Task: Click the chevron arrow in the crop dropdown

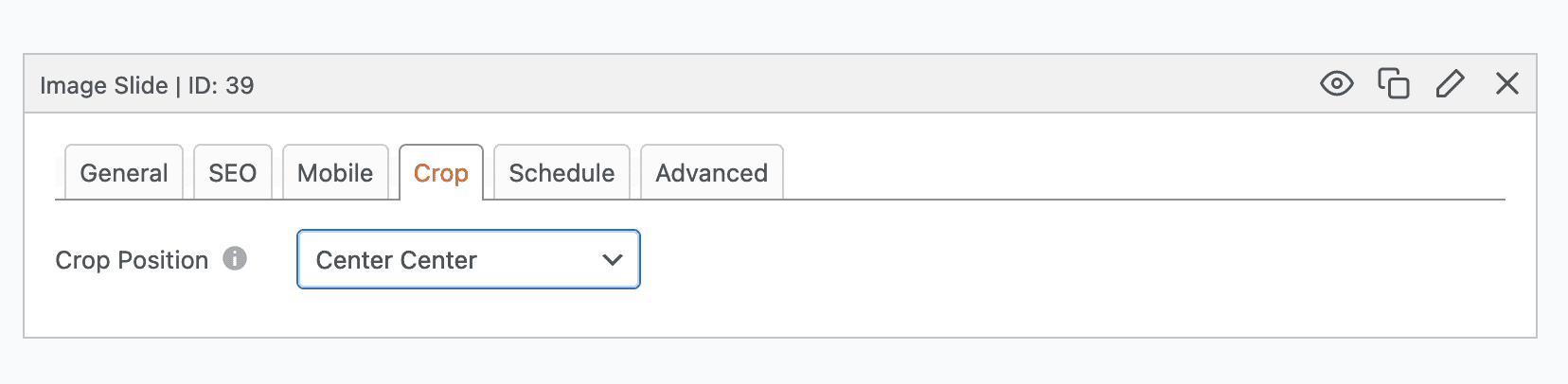Action: (613, 260)
